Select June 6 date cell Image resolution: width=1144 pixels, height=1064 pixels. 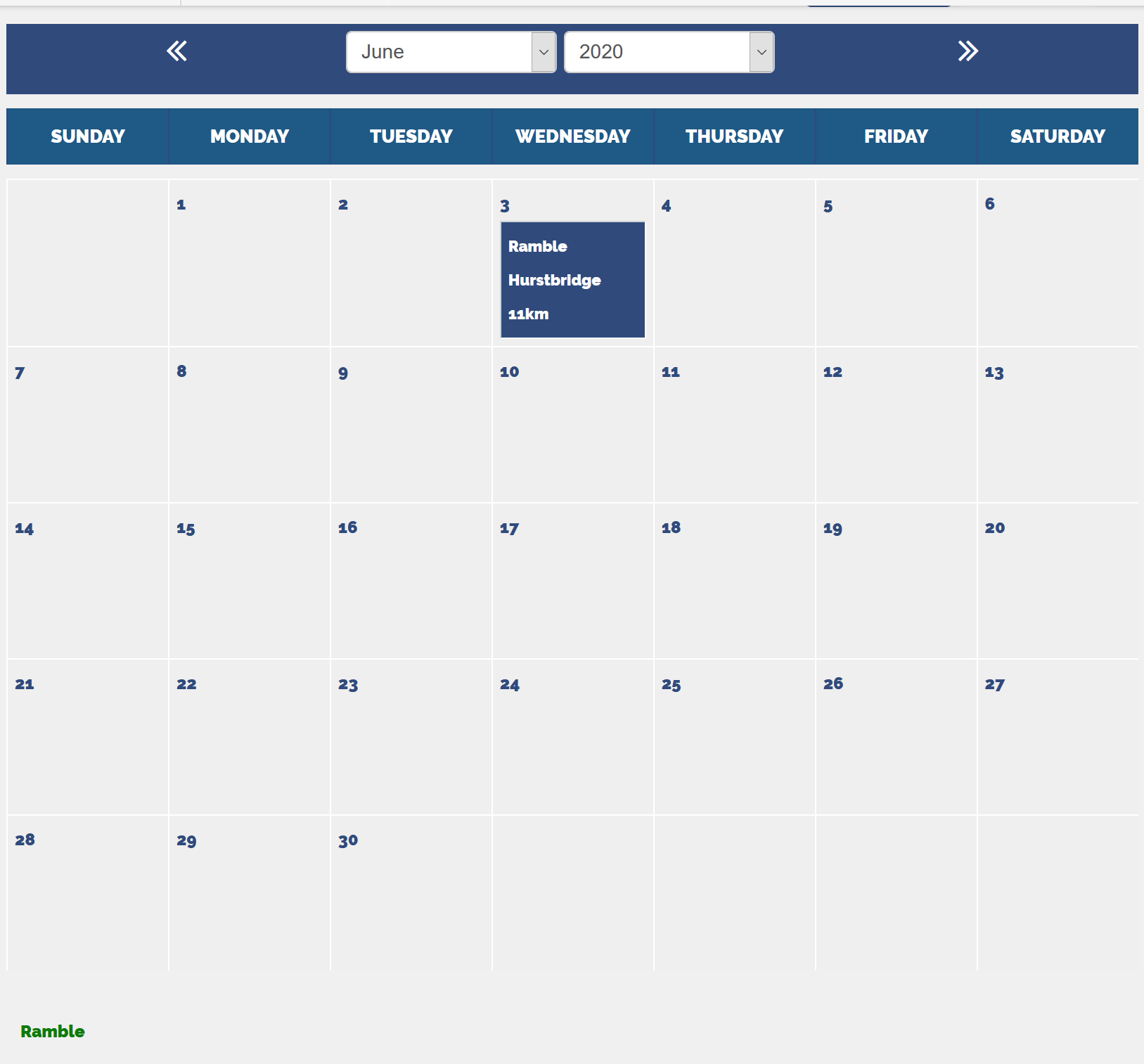pos(989,205)
